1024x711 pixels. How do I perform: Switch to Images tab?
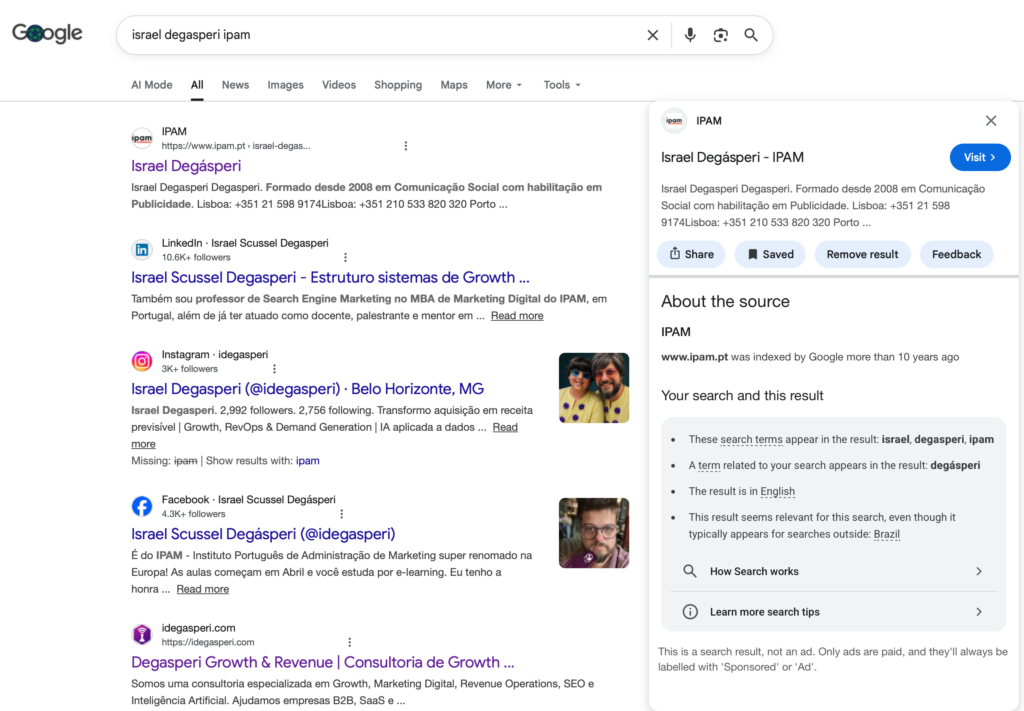(x=285, y=85)
